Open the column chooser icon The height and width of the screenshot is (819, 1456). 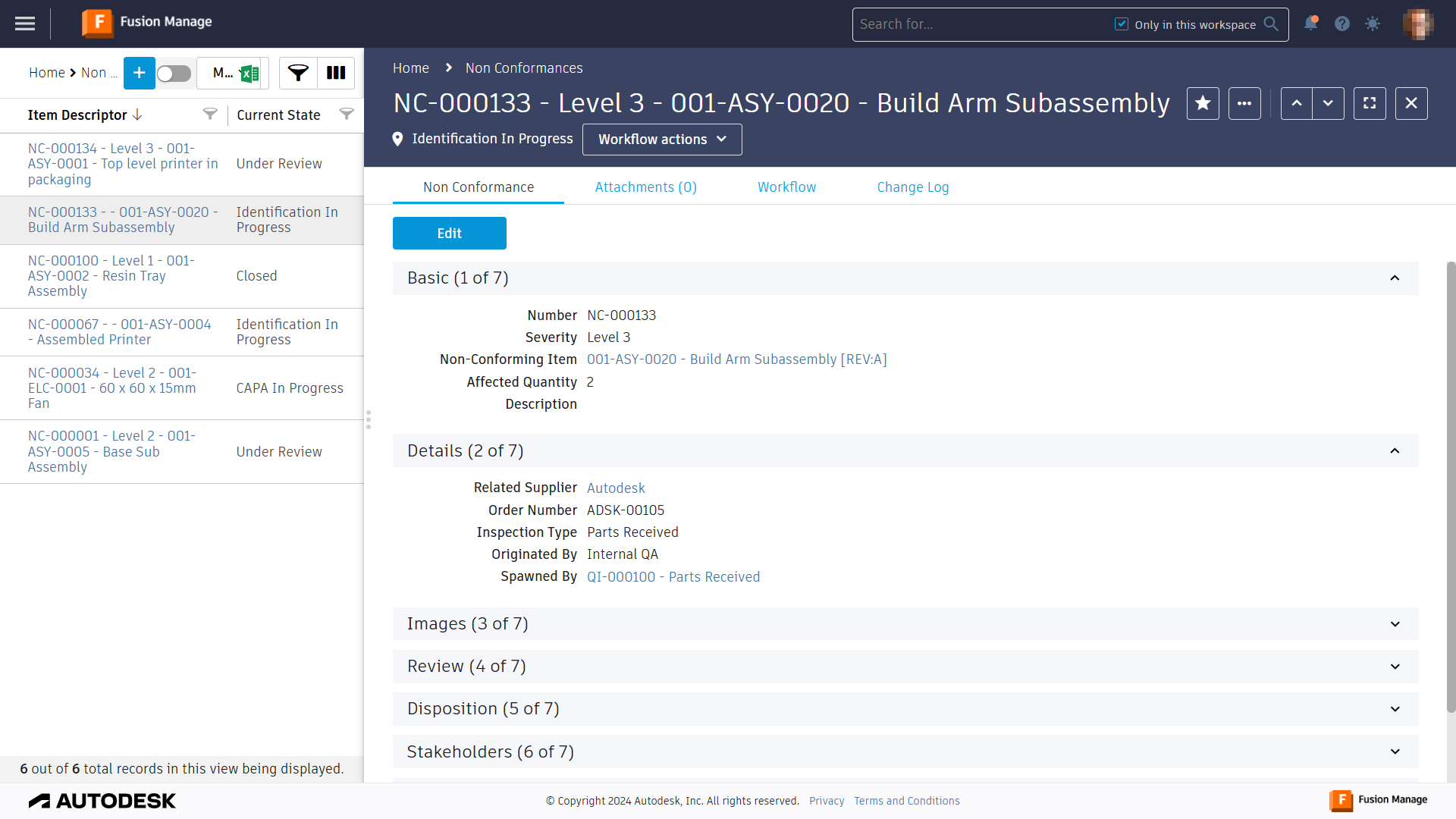336,73
